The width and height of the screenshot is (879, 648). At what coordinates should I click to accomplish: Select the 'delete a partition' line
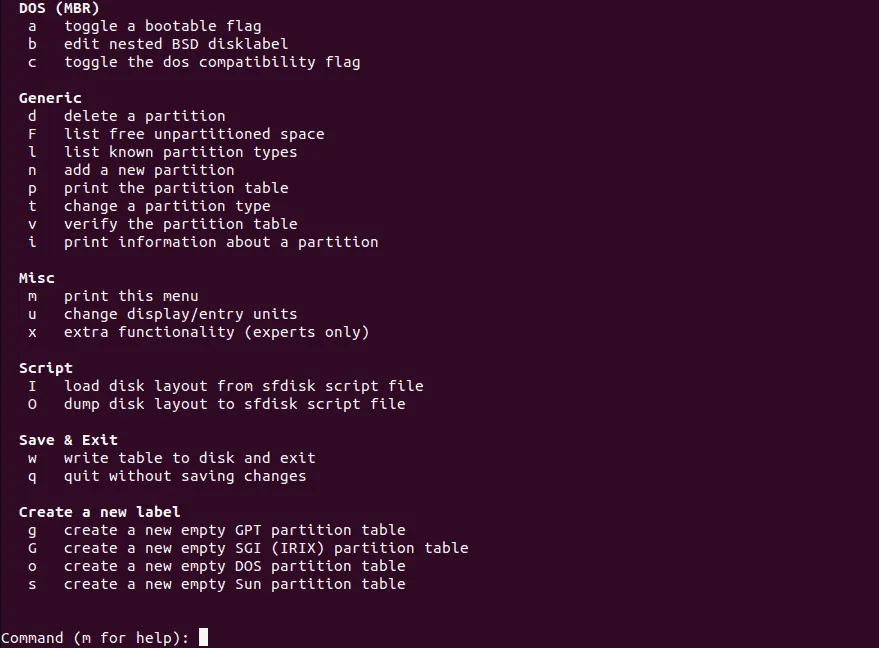[145, 116]
